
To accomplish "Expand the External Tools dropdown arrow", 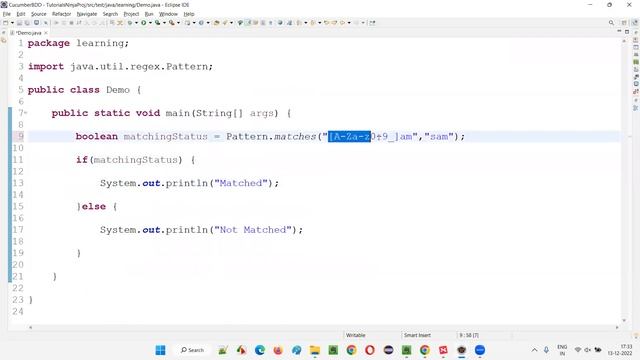I will [178, 23].
